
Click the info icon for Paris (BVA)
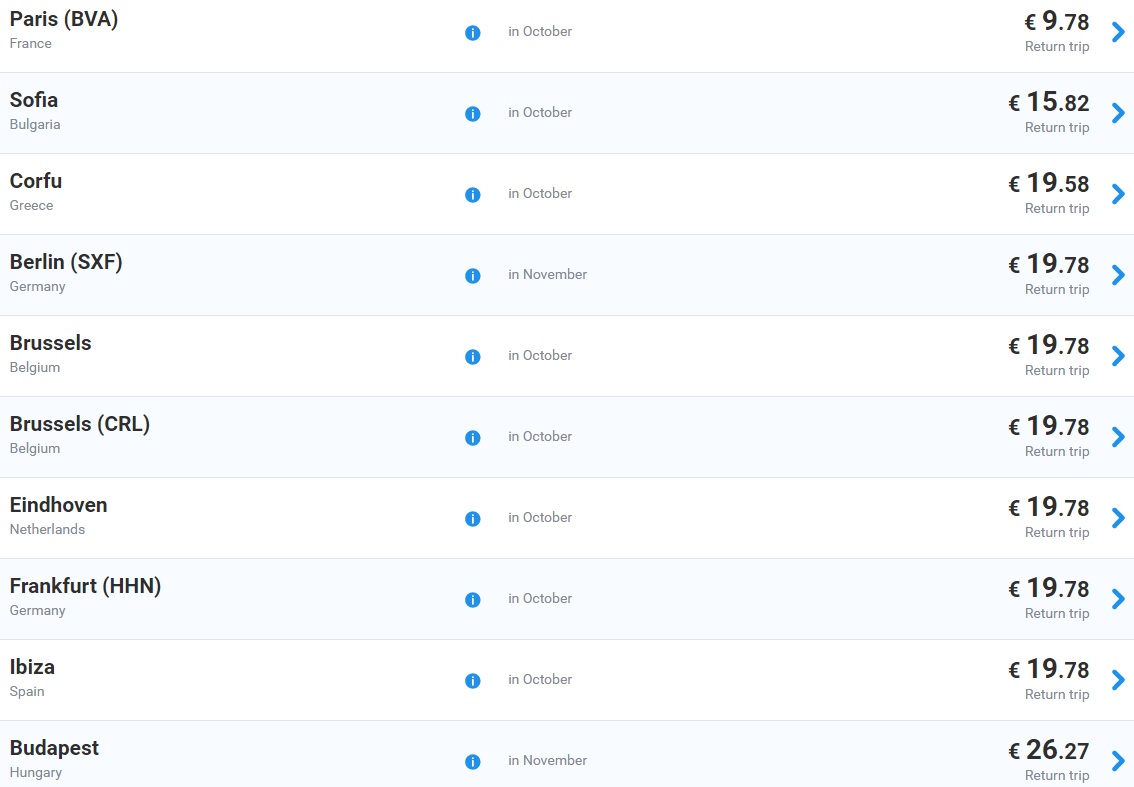coord(473,33)
